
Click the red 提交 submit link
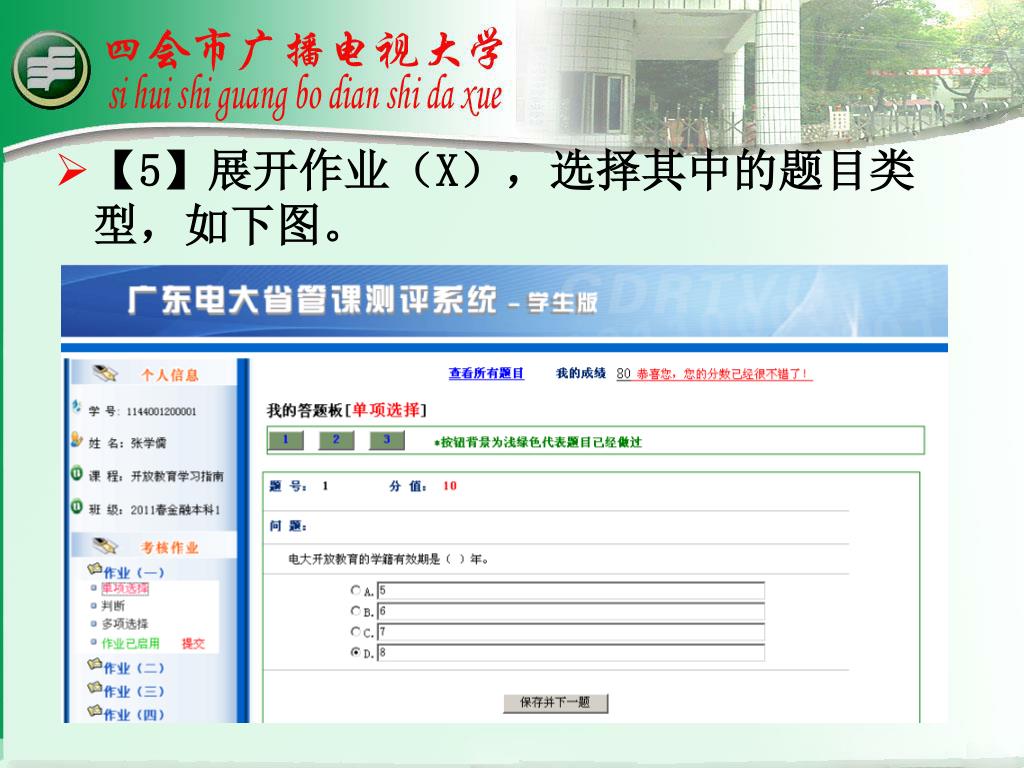pos(193,643)
